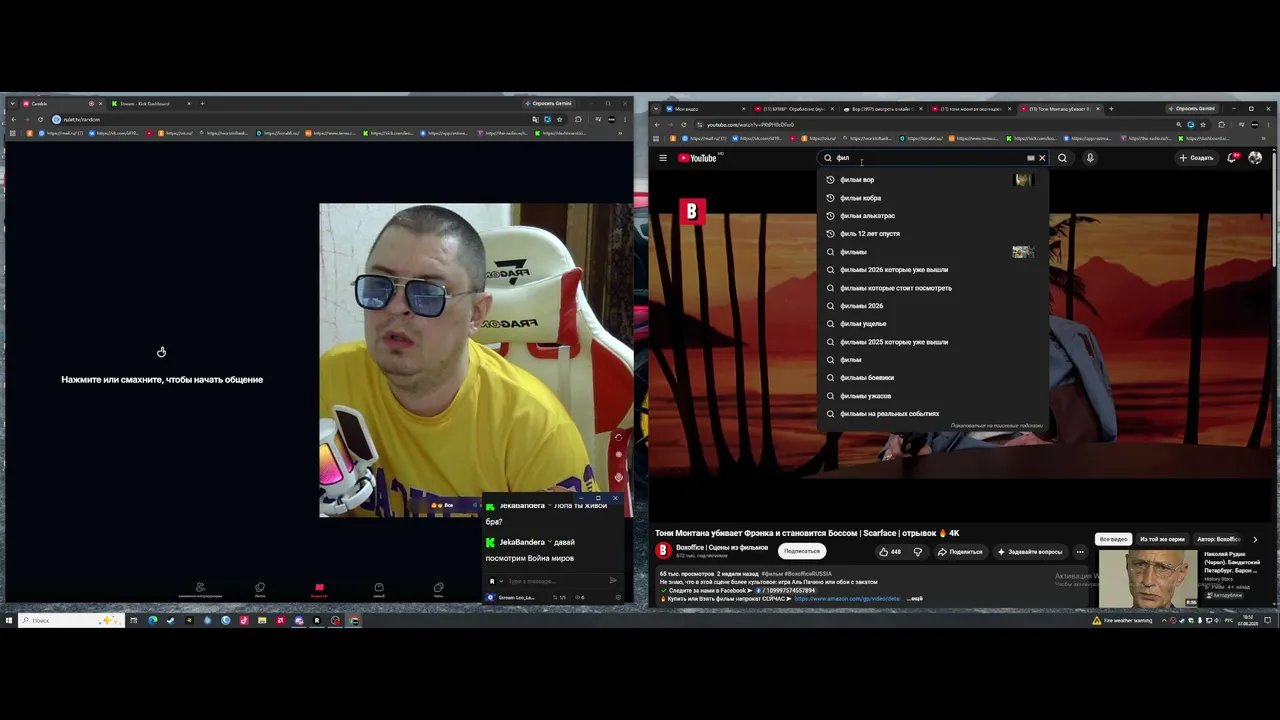1280x720 pixels.
Task: Start YouTube voice search with microphone
Action: 1090,158
